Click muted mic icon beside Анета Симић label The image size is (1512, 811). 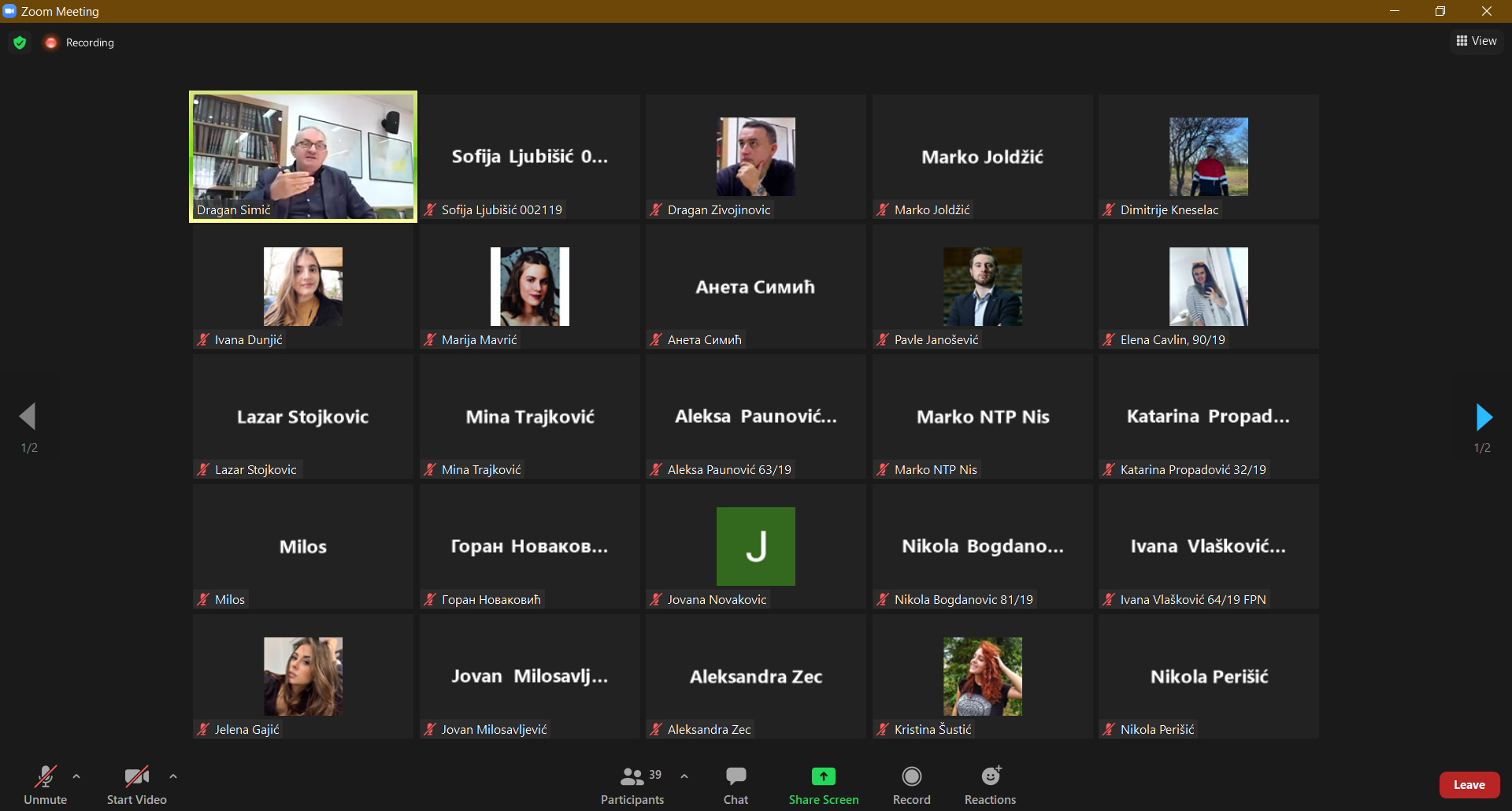tap(656, 339)
